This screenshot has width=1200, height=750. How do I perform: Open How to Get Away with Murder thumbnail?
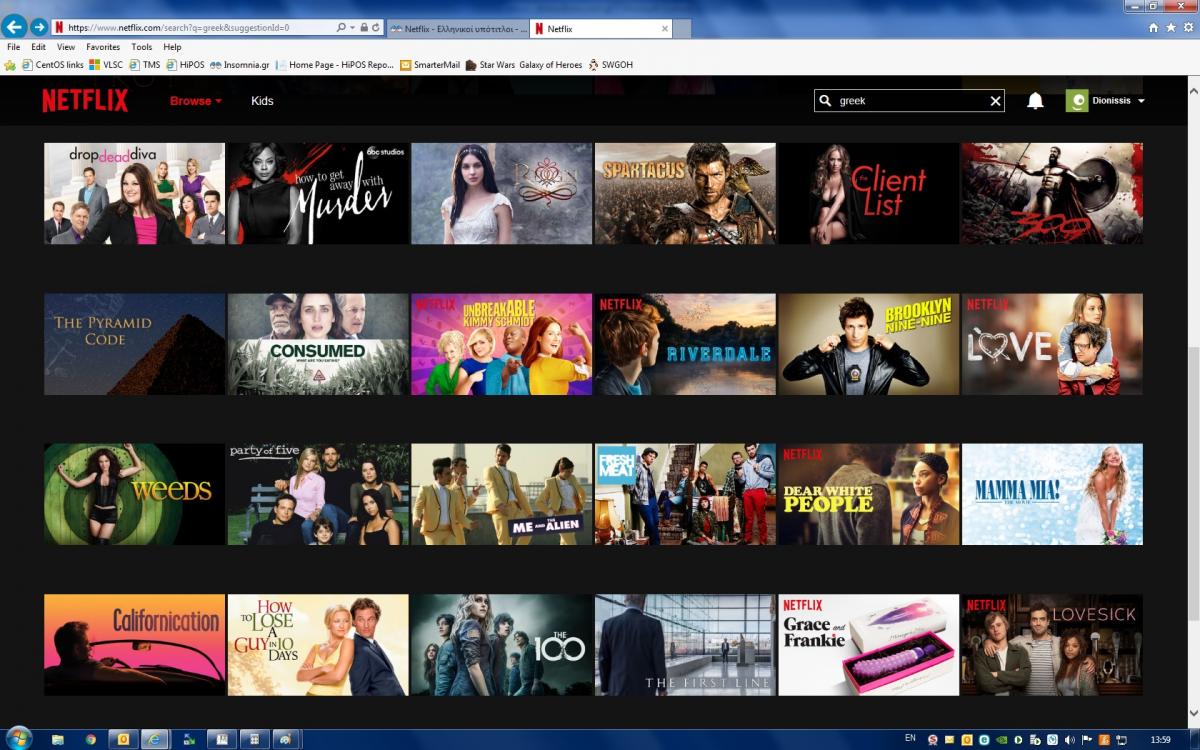click(318, 193)
